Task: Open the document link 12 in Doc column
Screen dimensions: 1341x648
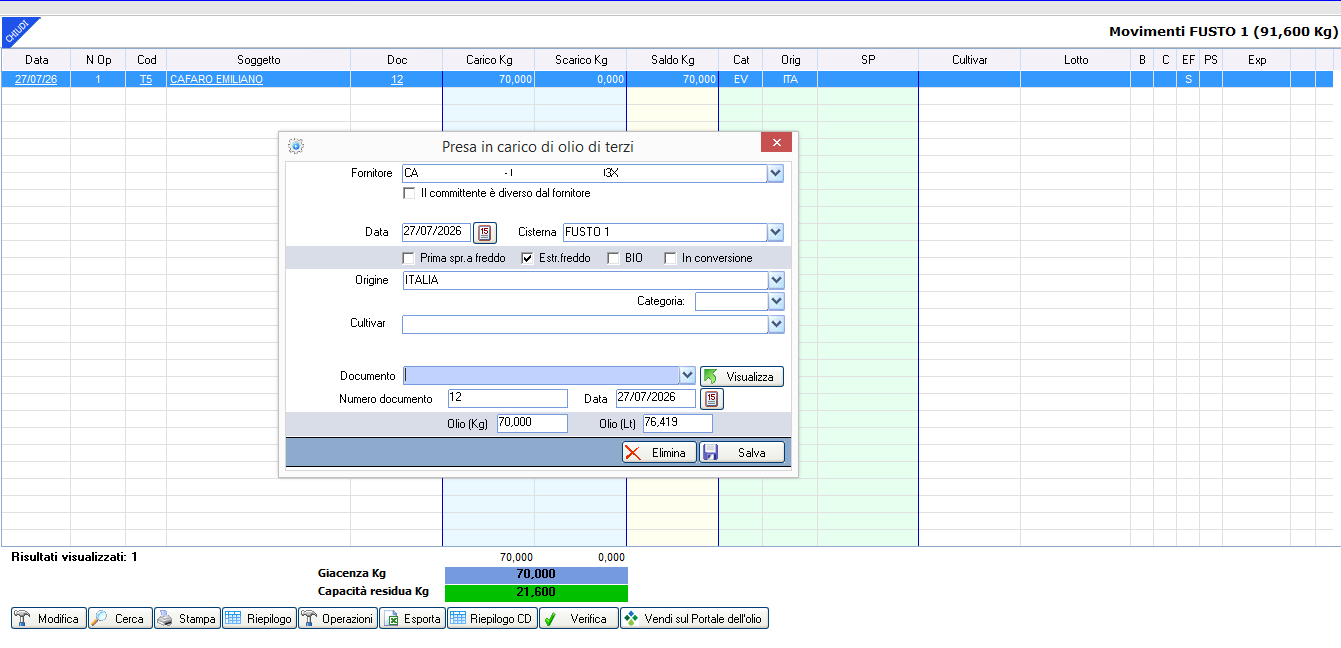Action: [x=397, y=79]
